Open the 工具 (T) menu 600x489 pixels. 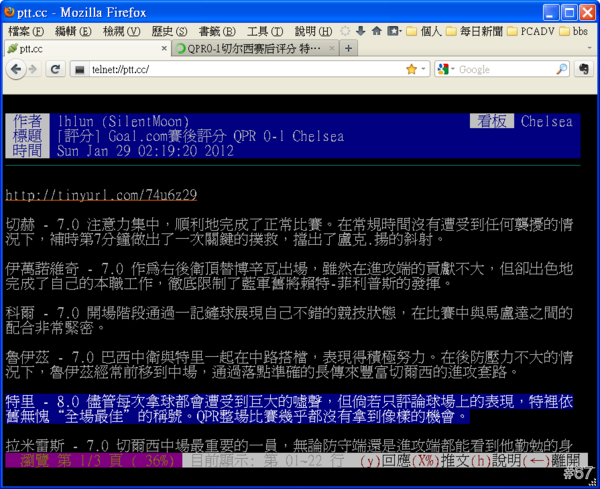(x=265, y=31)
